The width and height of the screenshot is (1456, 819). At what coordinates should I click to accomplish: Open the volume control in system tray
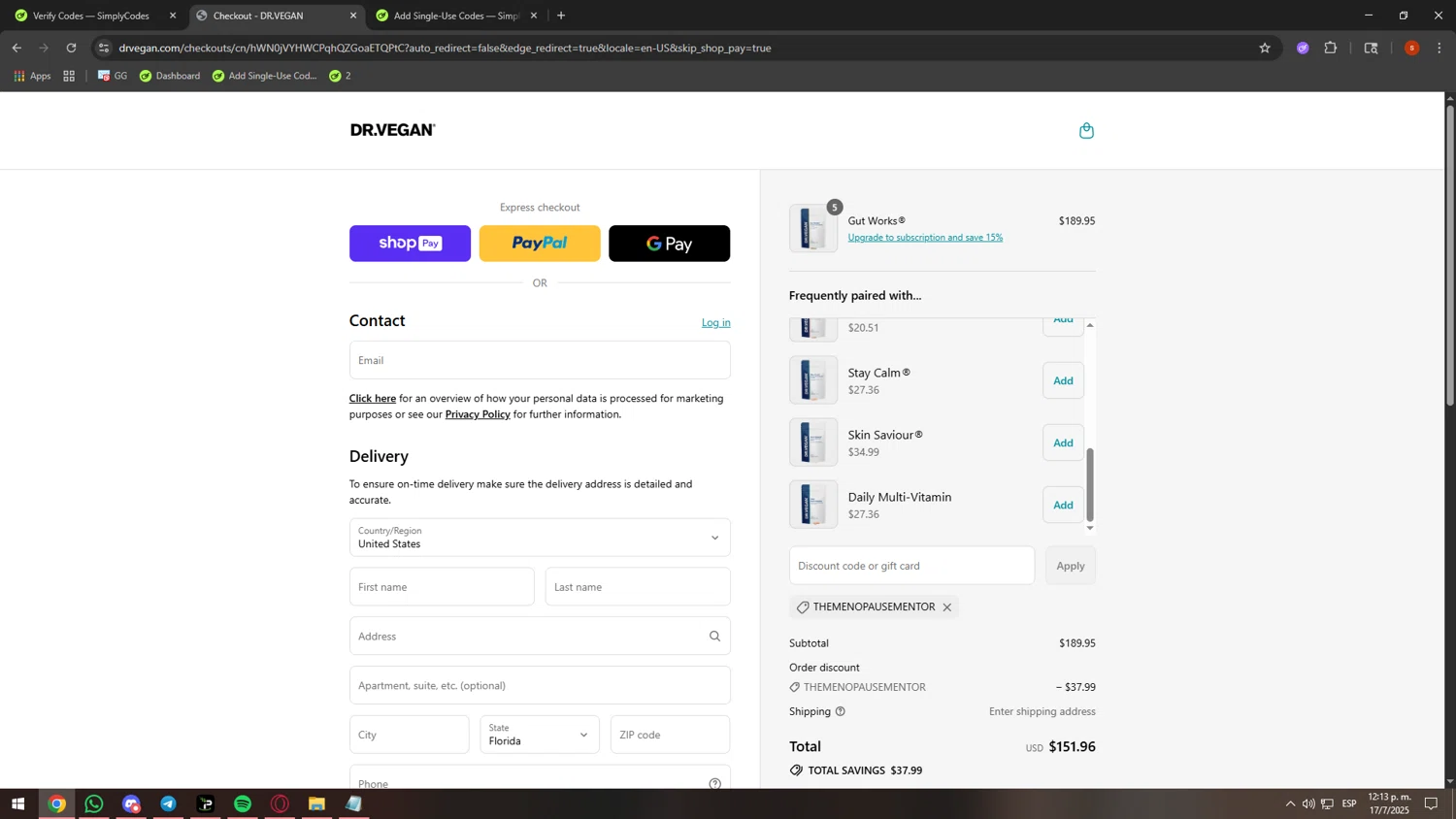1308,803
